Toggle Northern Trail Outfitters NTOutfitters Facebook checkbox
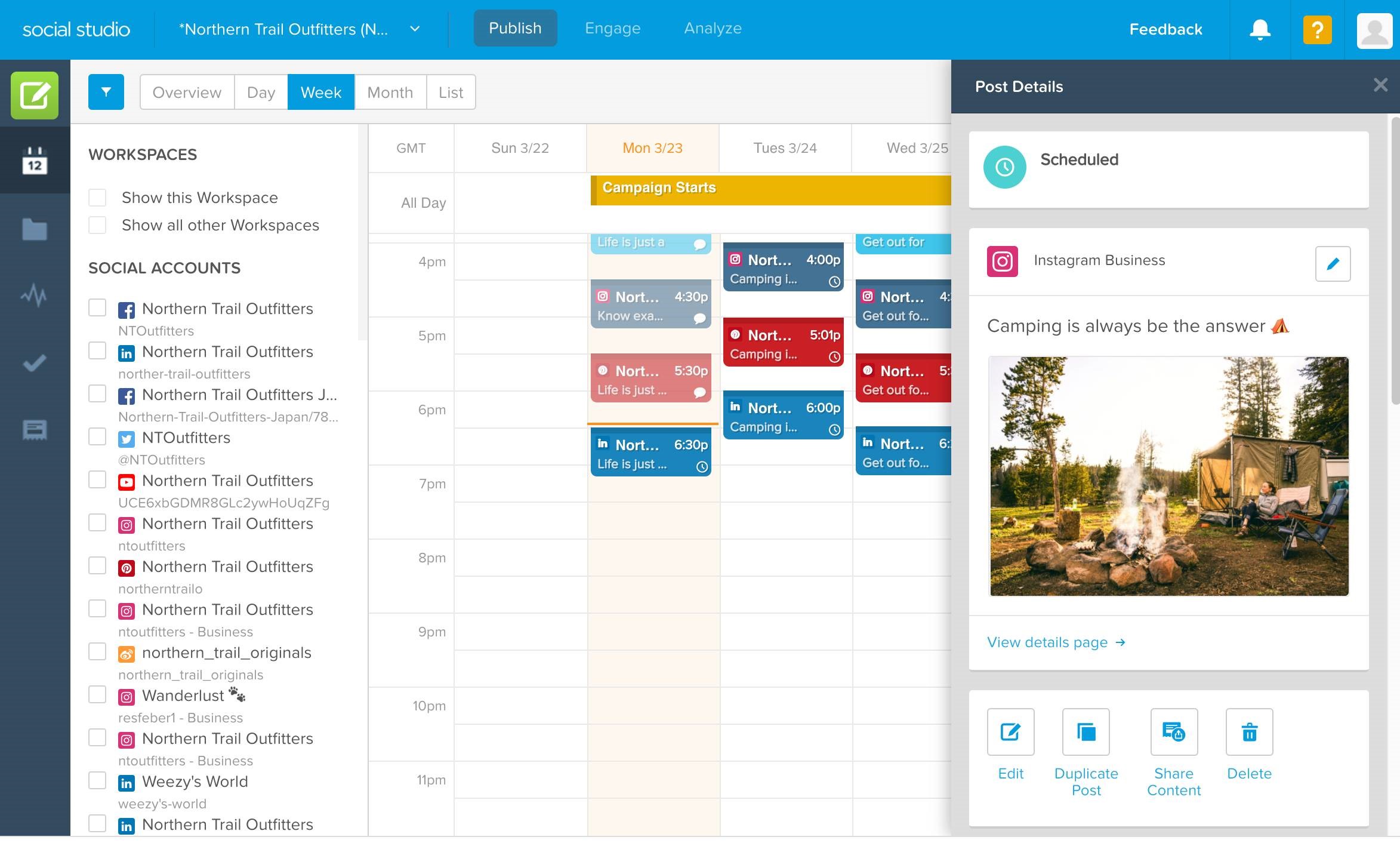Screen dimensions: 1400x843 [x=97, y=308]
